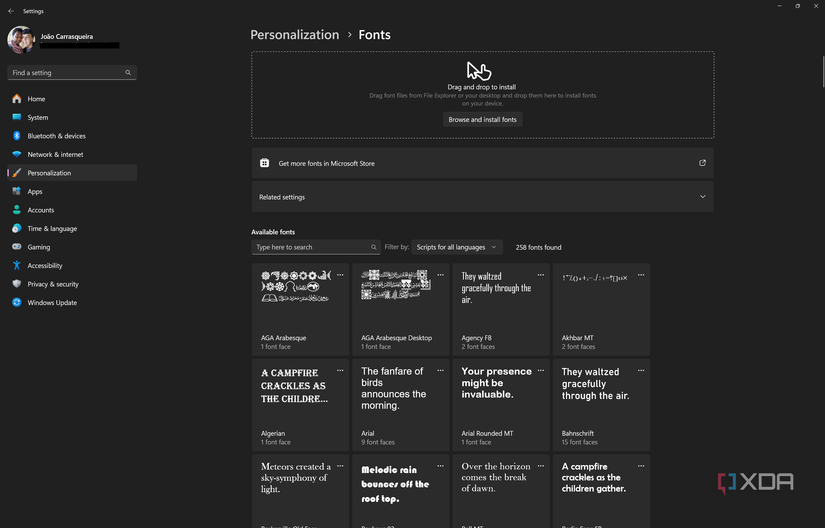The width and height of the screenshot is (825, 528).
Task: Open the 'Melodic rain bounces off the roof top' card
Action: click(x=400, y=491)
